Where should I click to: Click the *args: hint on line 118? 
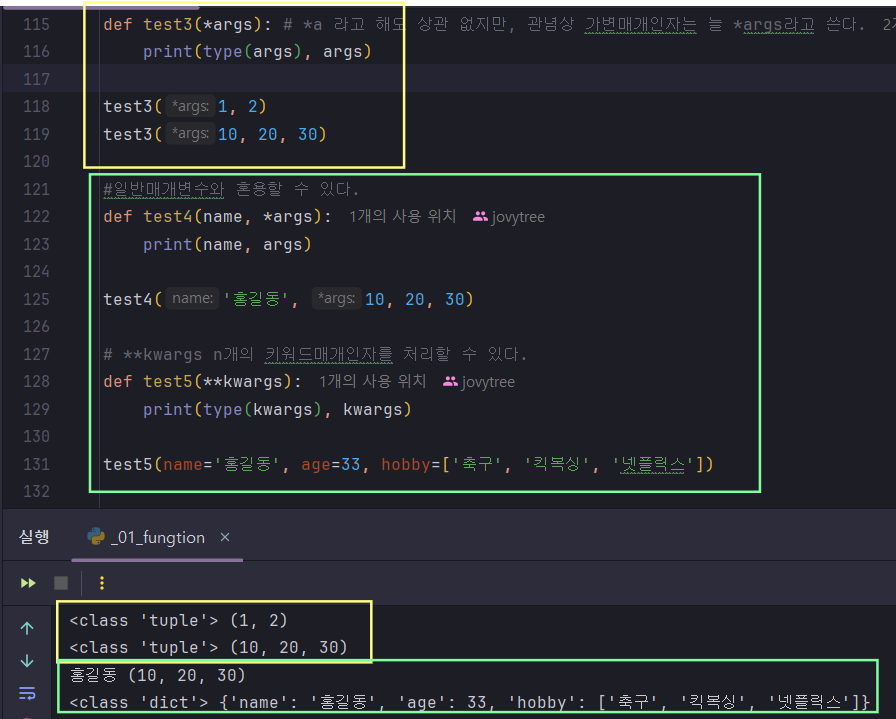pos(190,106)
